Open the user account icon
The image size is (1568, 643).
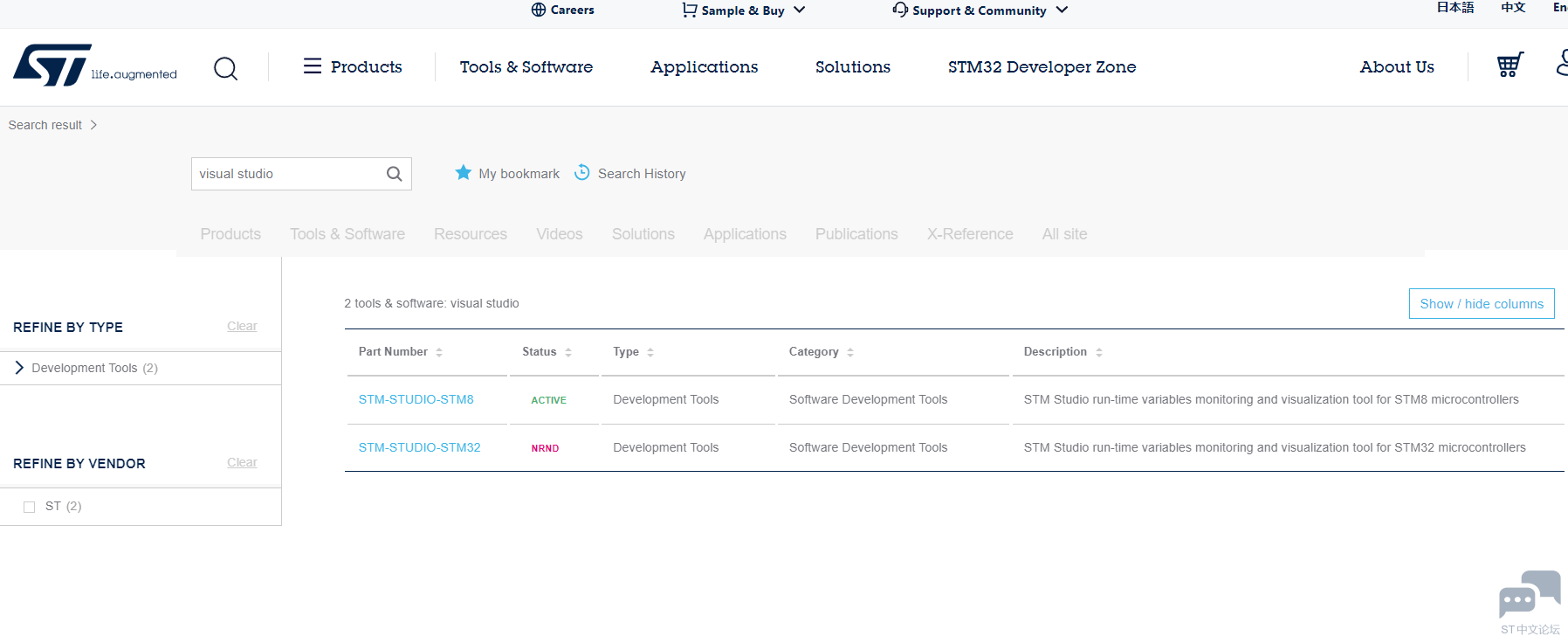(1562, 63)
